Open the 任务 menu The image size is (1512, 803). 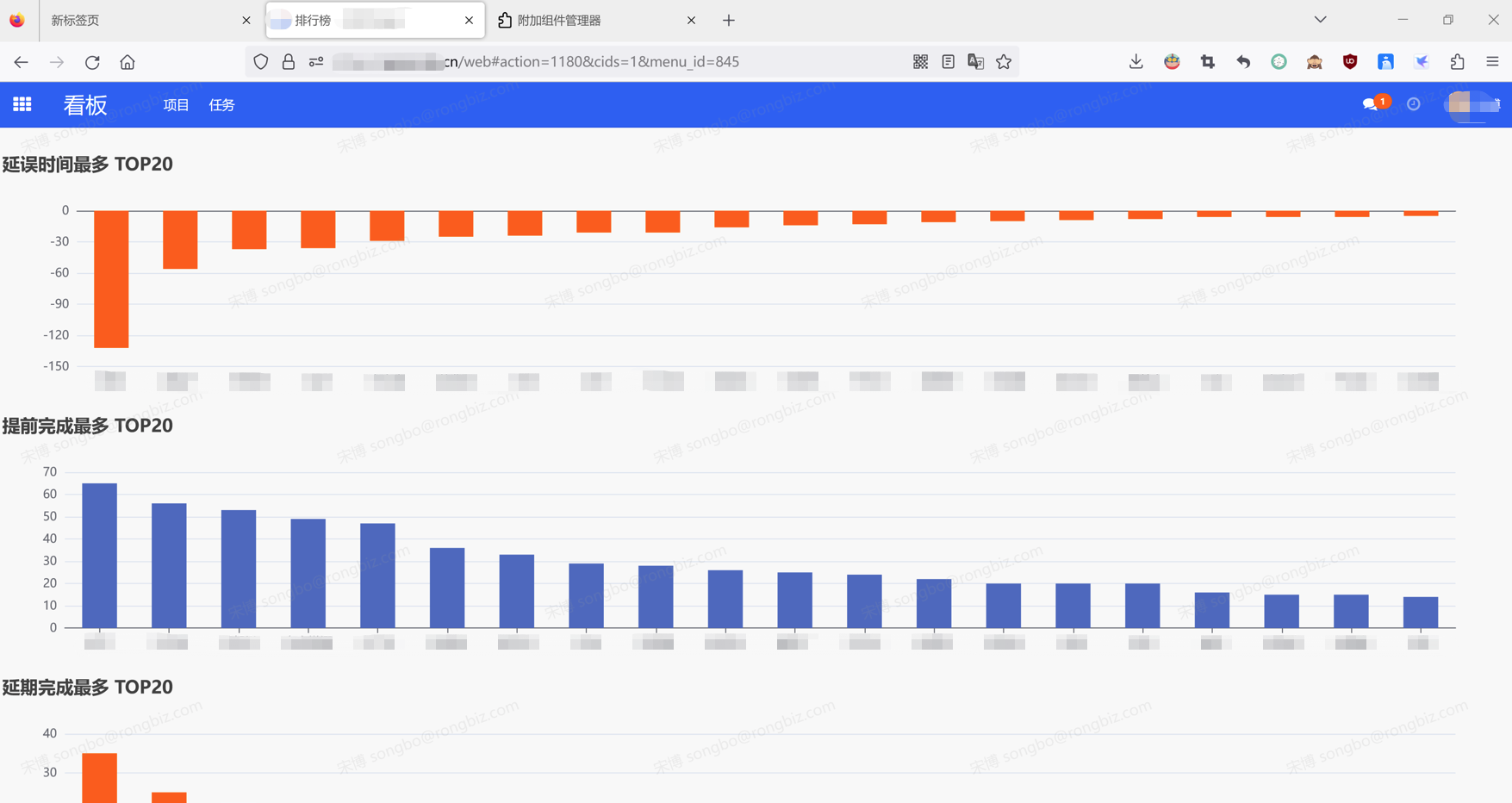coord(221,105)
